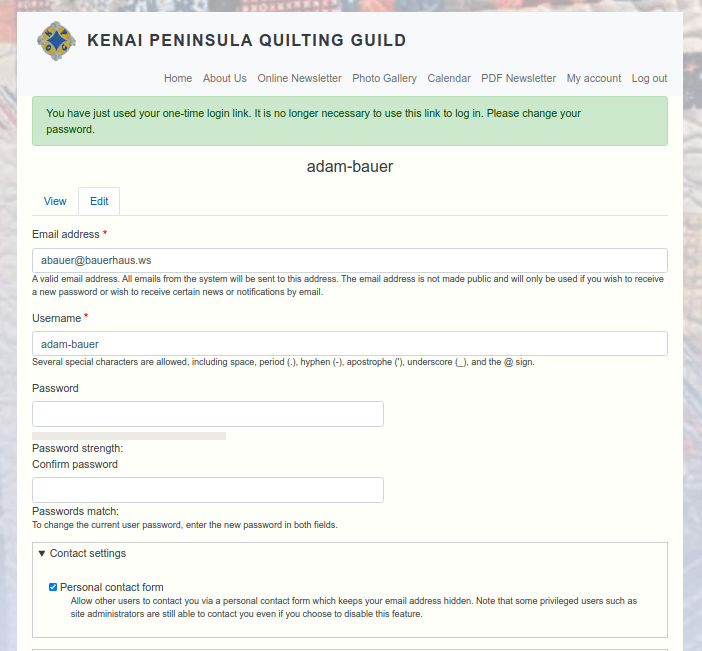Screen dimensions: 702x651
Task: Go to My account
Action: (x=594, y=78)
